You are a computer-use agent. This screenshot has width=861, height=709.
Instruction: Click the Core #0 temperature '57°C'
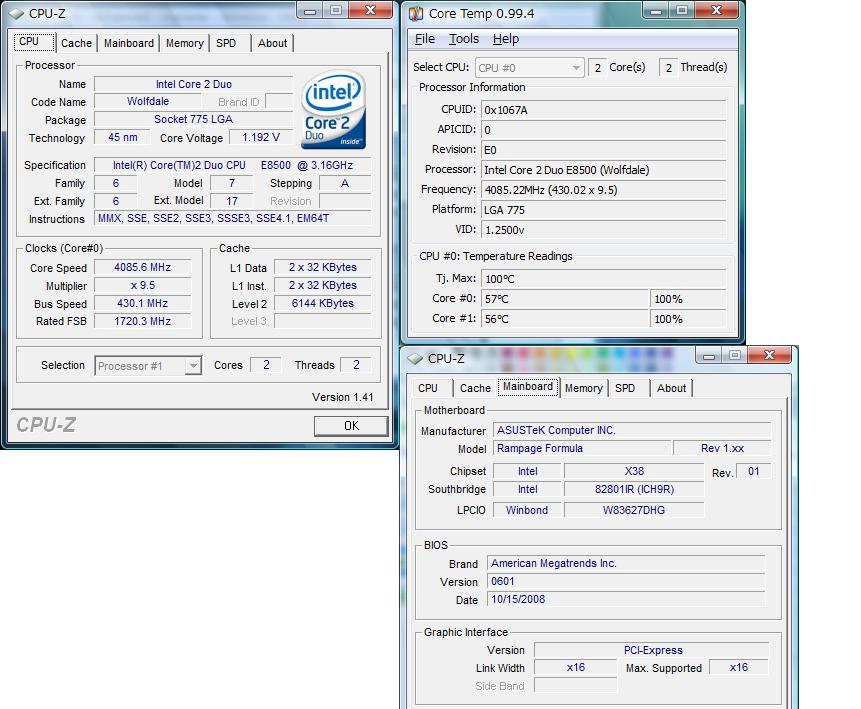565,299
